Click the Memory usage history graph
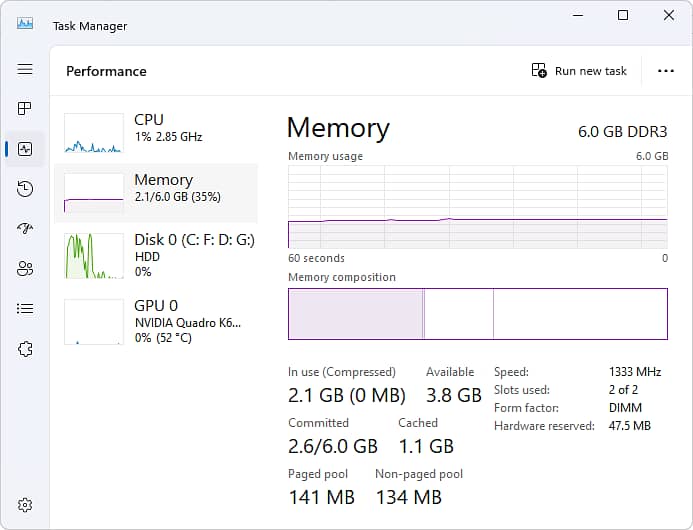693x530 pixels. tap(478, 207)
